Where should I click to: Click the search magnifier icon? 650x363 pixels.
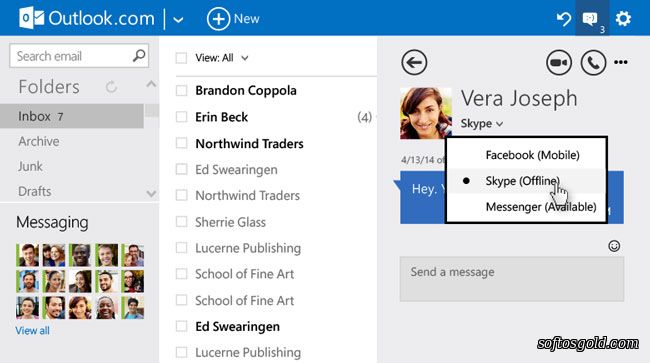[139, 56]
